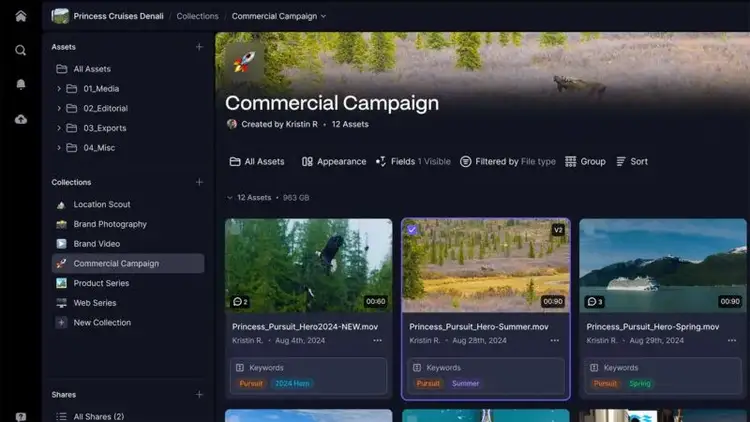This screenshot has width=750, height=422.
Task: Add a collection with Collections plus icon
Action: pyautogui.click(x=199, y=182)
